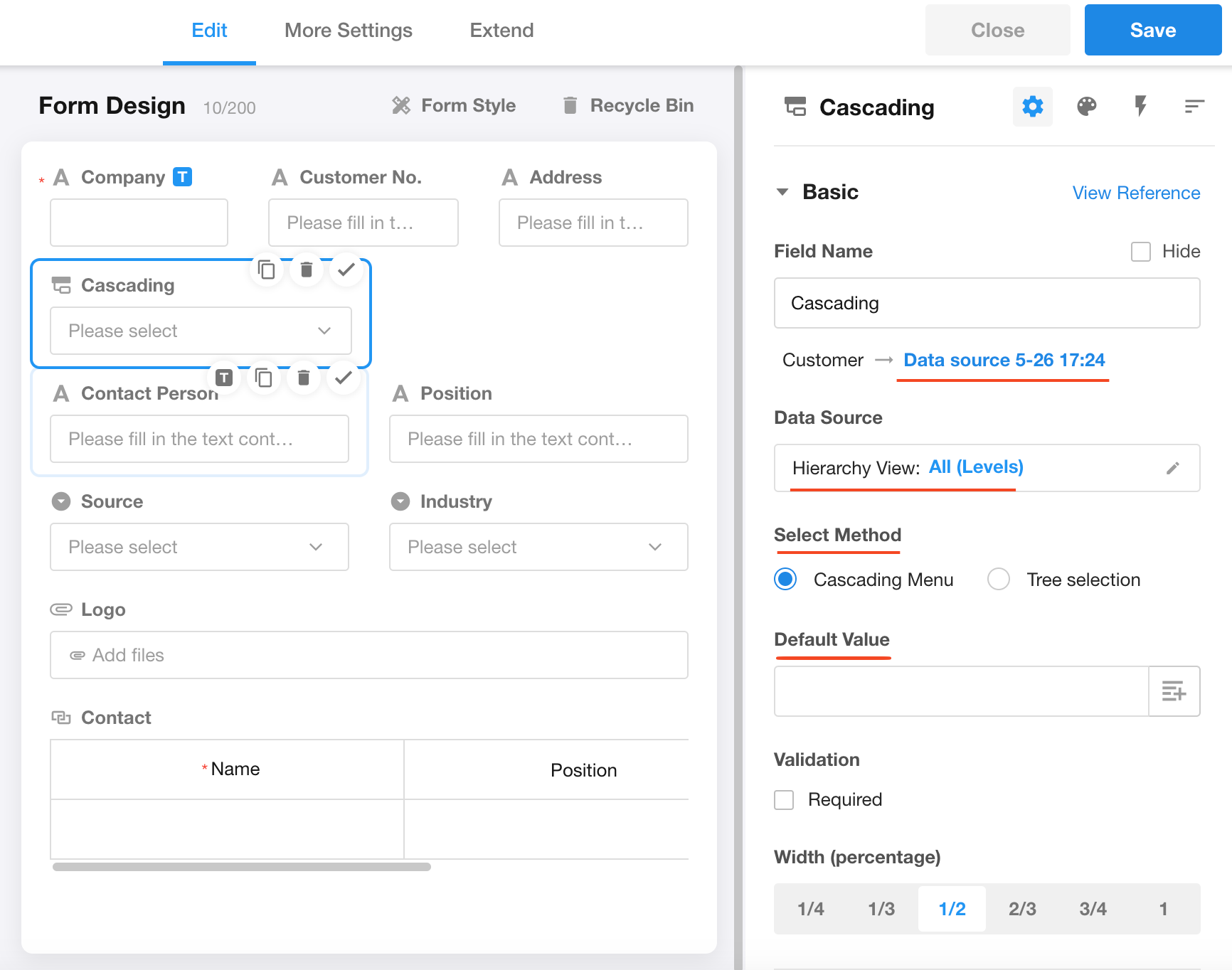
Task: Confirm Contact Person field checkmark
Action: [x=344, y=378]
